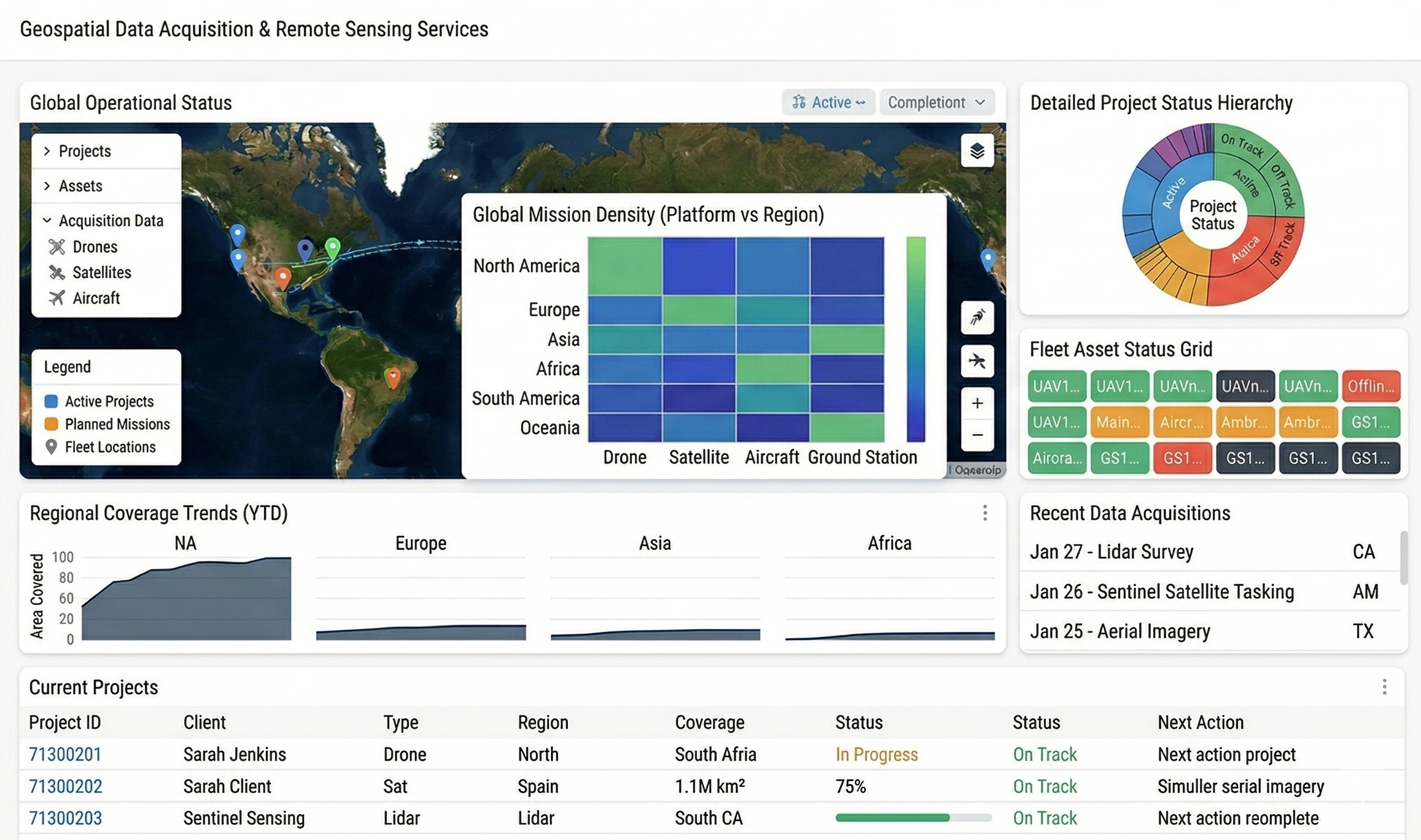Image resolution: width=1421 pixels, height=840 pixels.
Task: Open the Completiont dropdown
Action: (x=936, y=102)
